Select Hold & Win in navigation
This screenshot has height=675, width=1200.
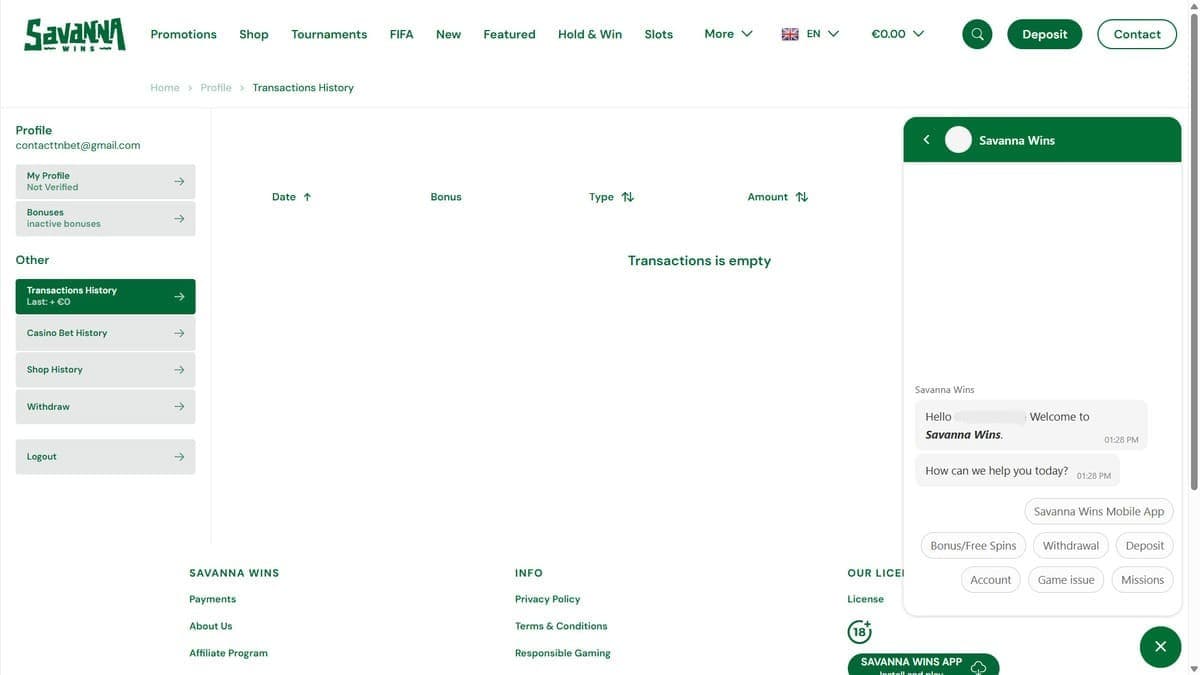coord(590,34)
